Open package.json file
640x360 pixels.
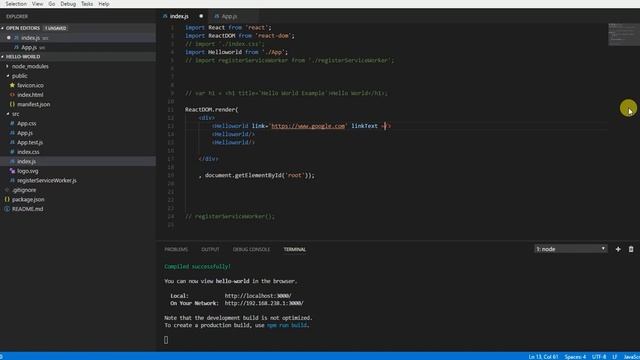(x=28, y=200)
